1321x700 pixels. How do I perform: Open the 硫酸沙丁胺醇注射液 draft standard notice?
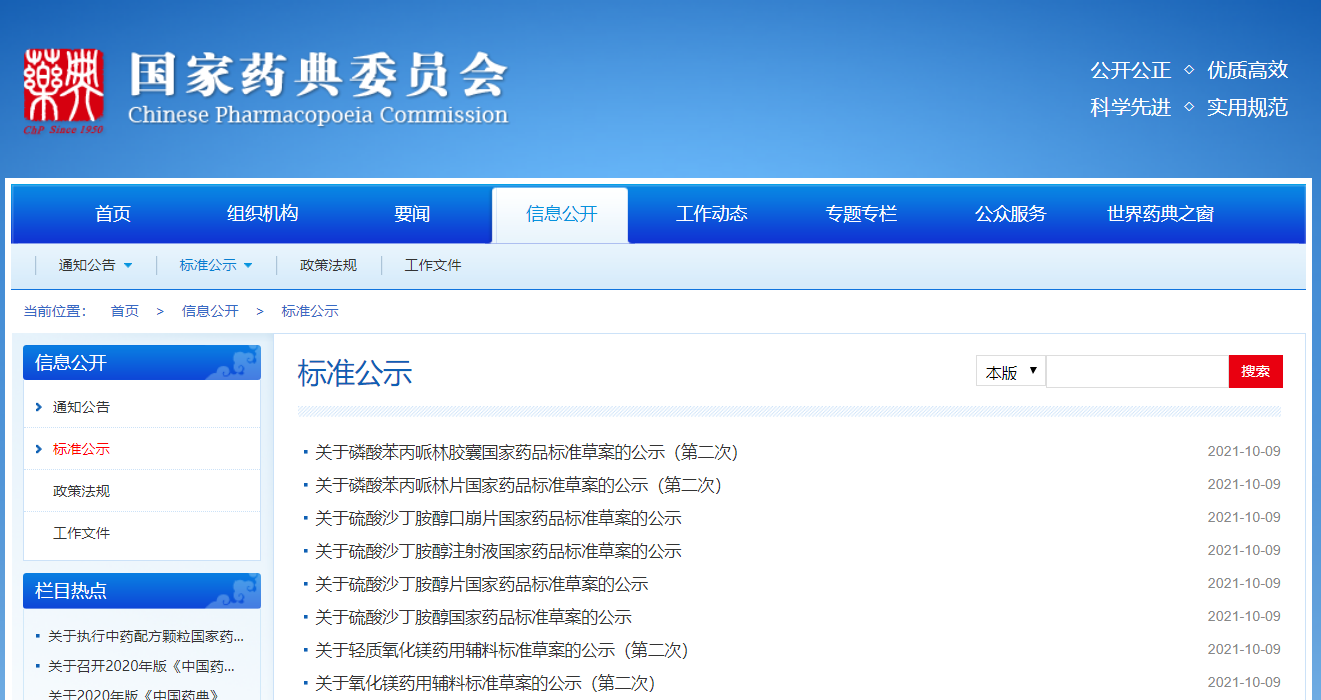pos(498,552)
